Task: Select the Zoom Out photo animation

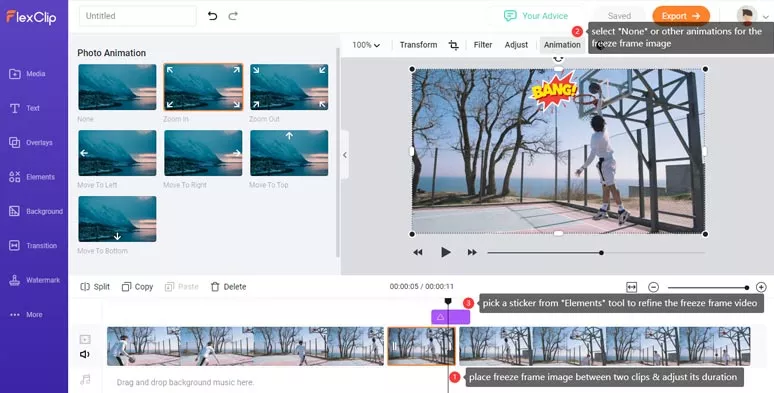Action: click(289, 87)
